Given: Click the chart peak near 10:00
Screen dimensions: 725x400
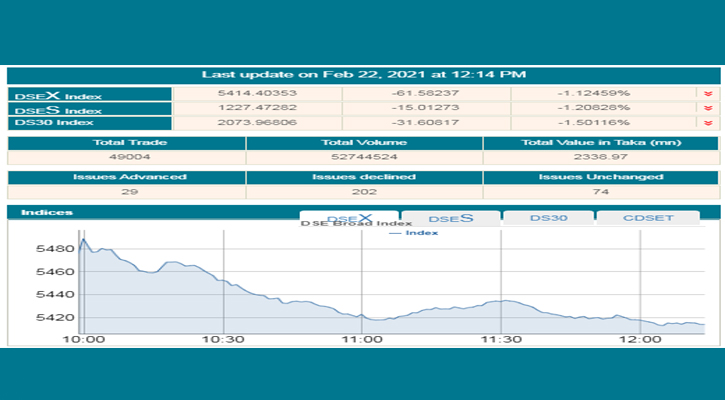Looking at the screenshot, I should point(84,240).
